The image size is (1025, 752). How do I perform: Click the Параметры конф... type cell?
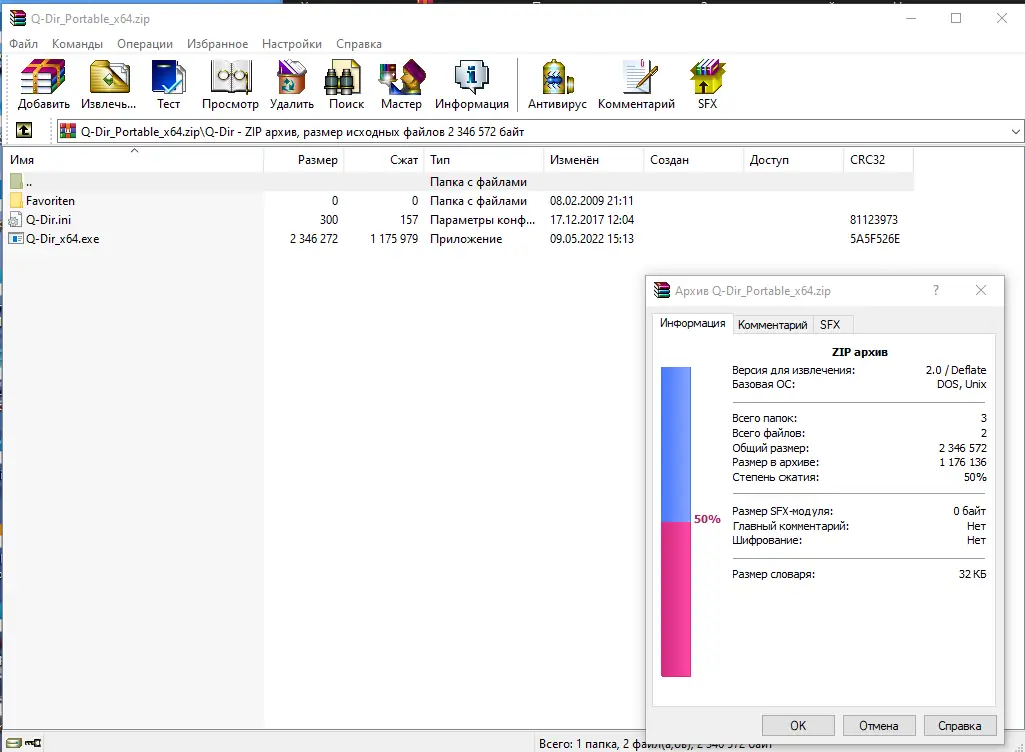(482, 220)
